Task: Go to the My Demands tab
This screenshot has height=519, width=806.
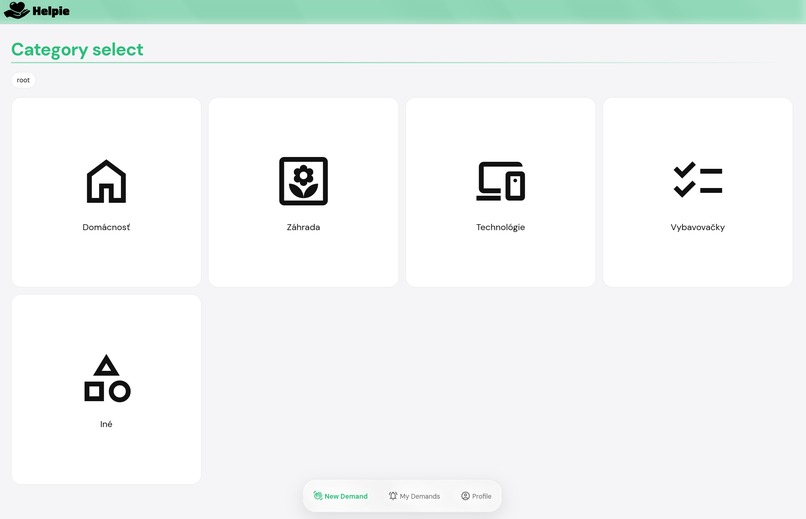Action: (x=414, y=496)
